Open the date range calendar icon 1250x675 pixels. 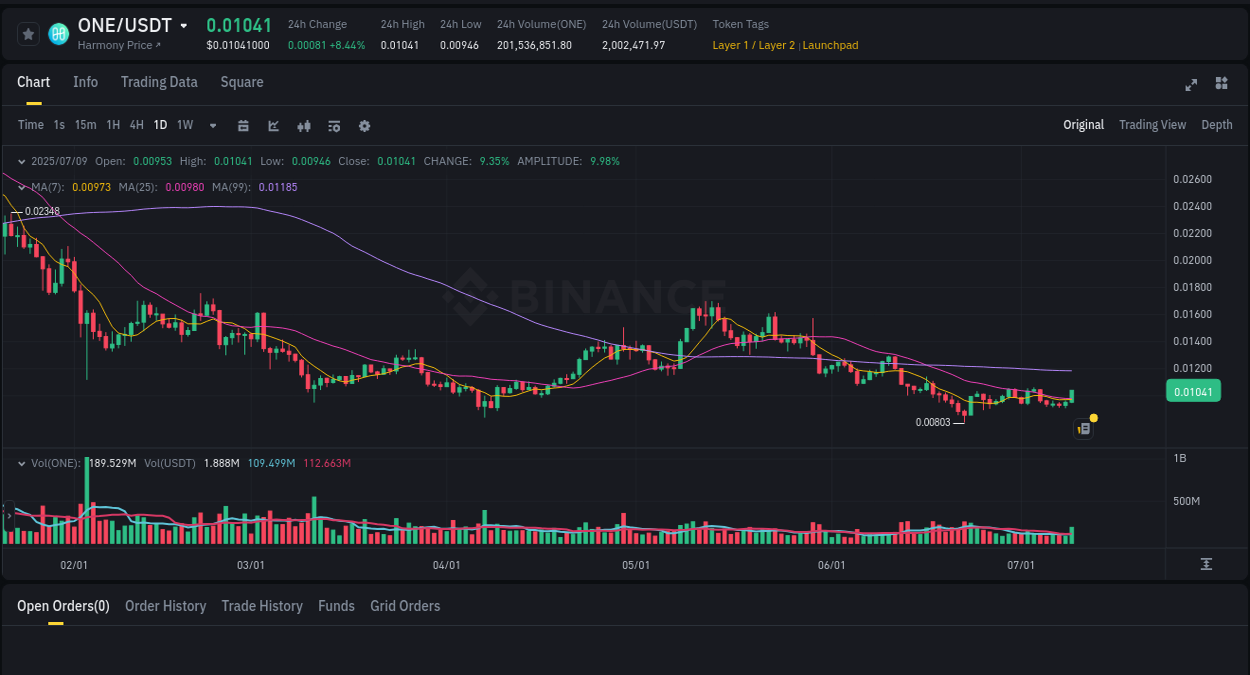(243, 125)
